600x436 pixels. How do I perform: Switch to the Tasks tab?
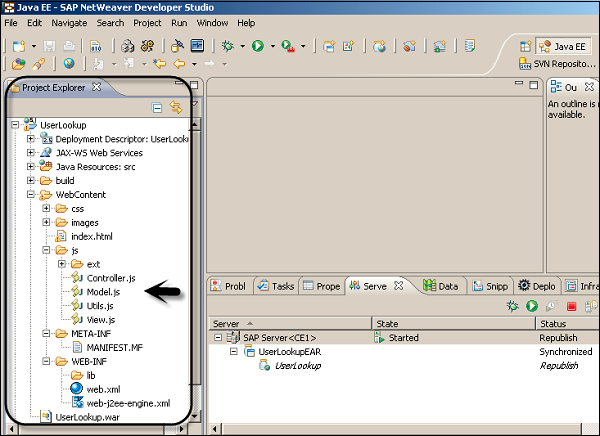point(276,286)
